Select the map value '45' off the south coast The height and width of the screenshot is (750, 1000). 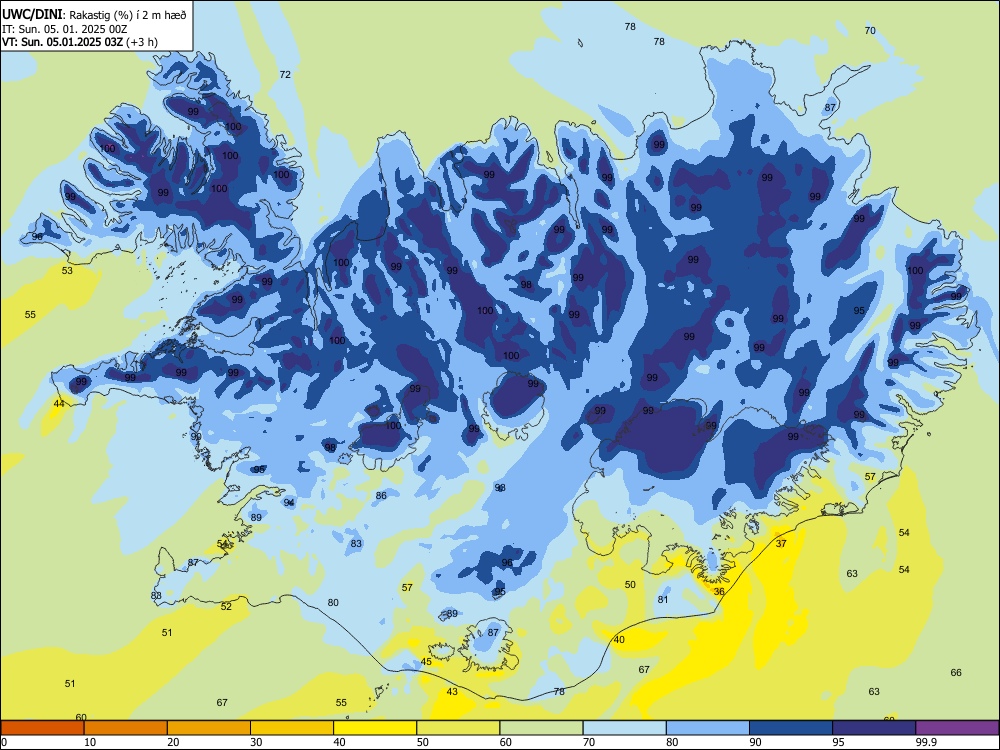point(426,662)
